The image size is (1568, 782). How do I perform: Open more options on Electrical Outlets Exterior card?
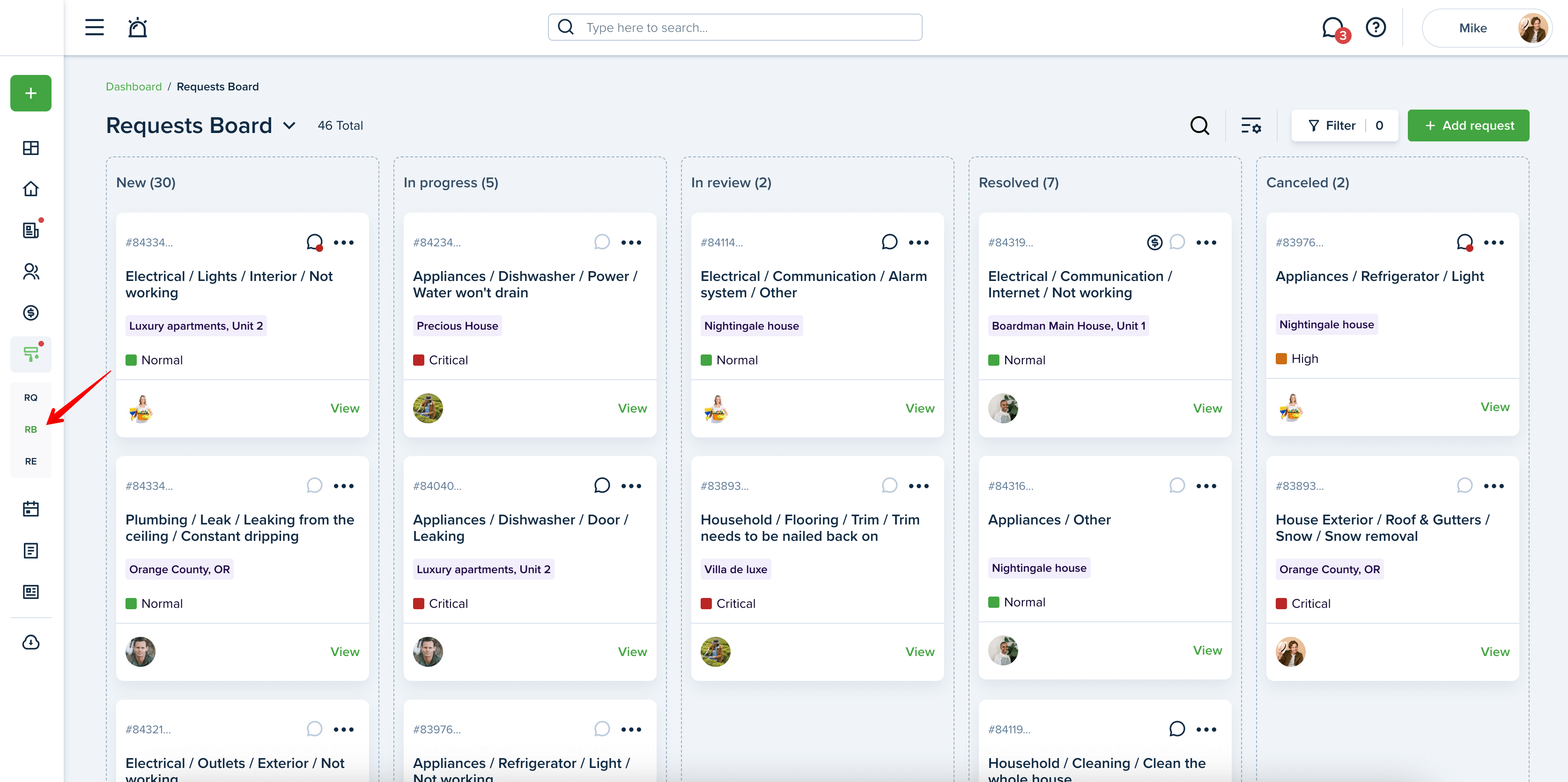click(344, 729)
